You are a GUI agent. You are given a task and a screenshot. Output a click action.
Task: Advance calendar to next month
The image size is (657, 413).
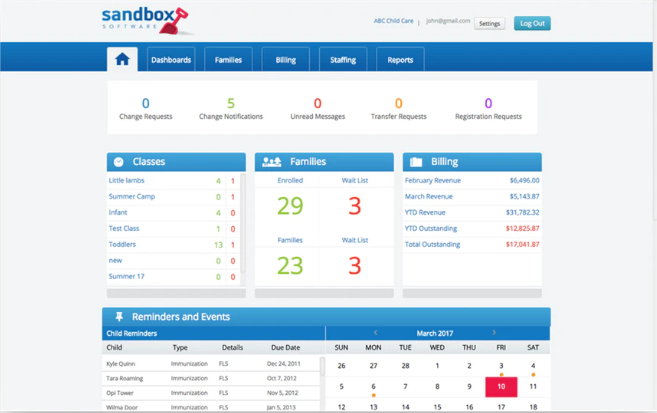[x=493, y=333]
